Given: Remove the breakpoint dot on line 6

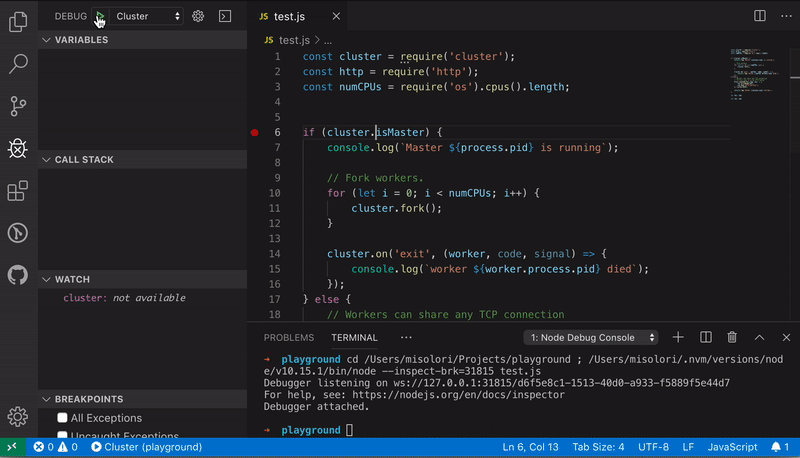Looking at the screenshot, I should click(255, 133).
